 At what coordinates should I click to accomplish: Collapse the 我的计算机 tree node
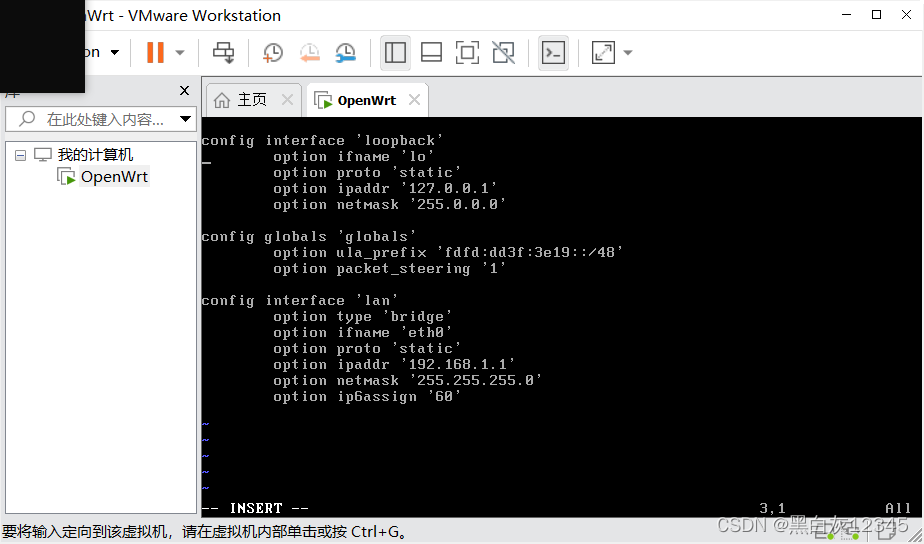[x=21, y=156]
